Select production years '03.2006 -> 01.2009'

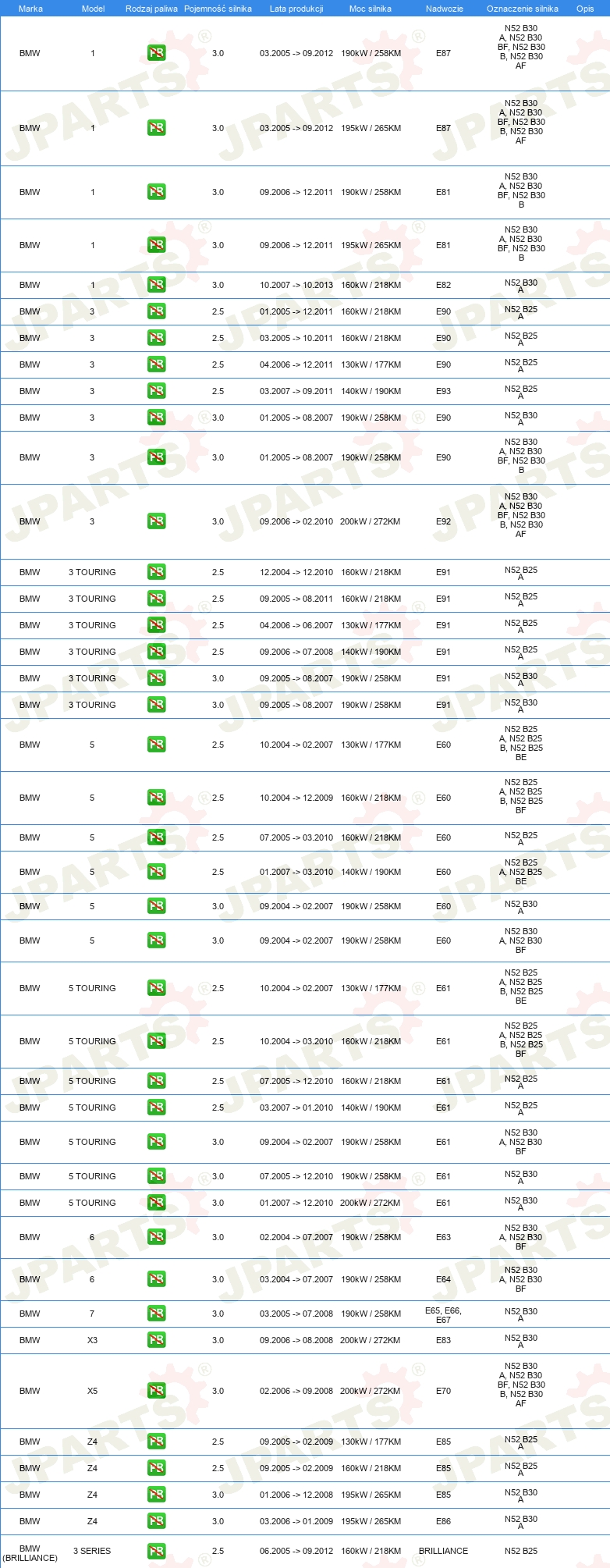(x=296, y=1521)
